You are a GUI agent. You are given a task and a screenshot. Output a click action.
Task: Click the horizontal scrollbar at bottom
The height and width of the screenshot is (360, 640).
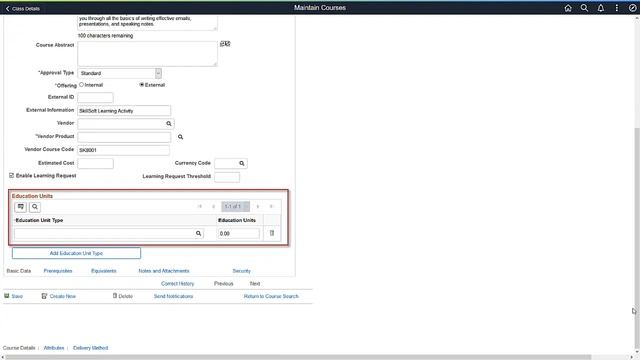[x=298, y=357]
